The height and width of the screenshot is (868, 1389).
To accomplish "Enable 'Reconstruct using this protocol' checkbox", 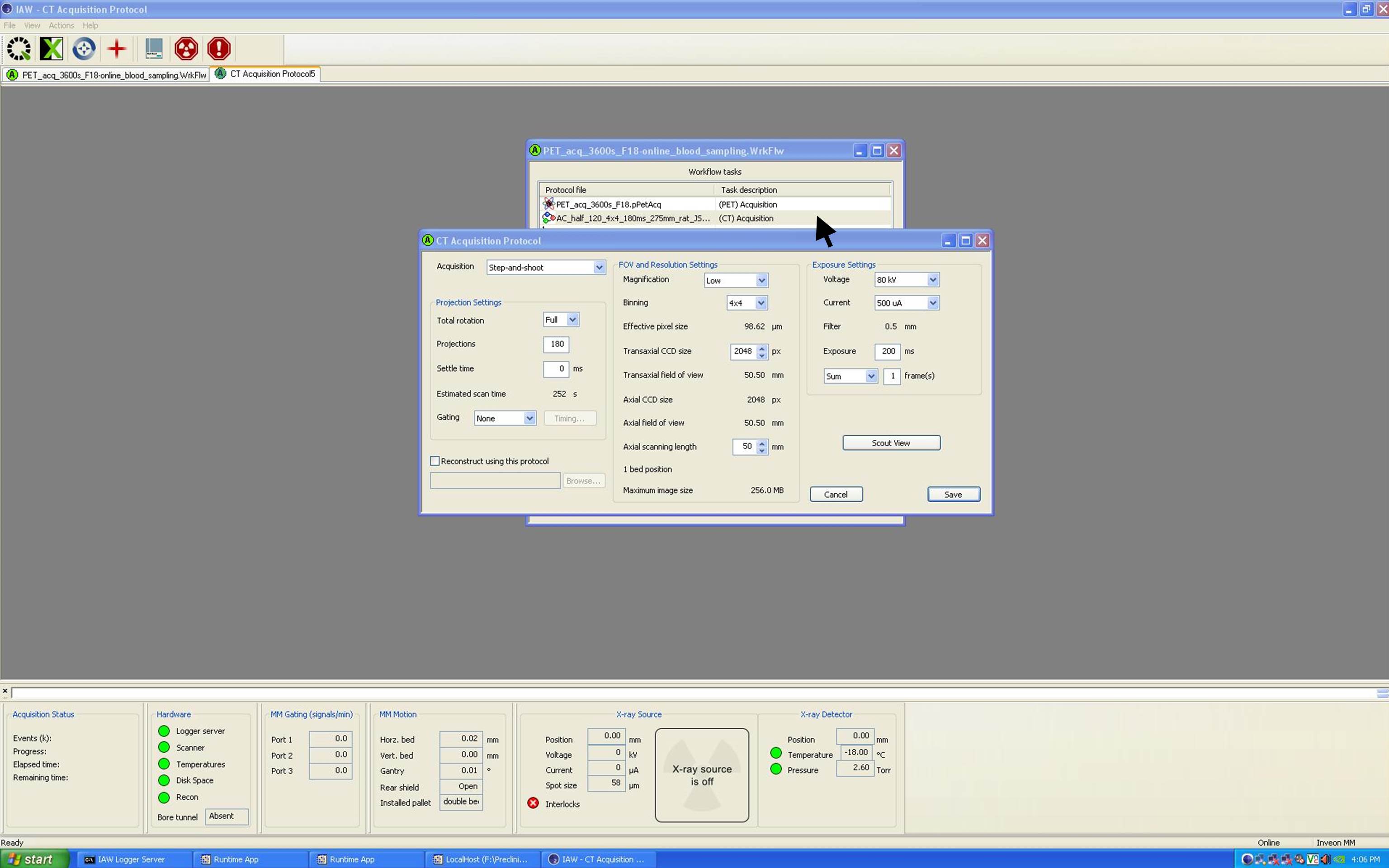I will click(435, 461).
